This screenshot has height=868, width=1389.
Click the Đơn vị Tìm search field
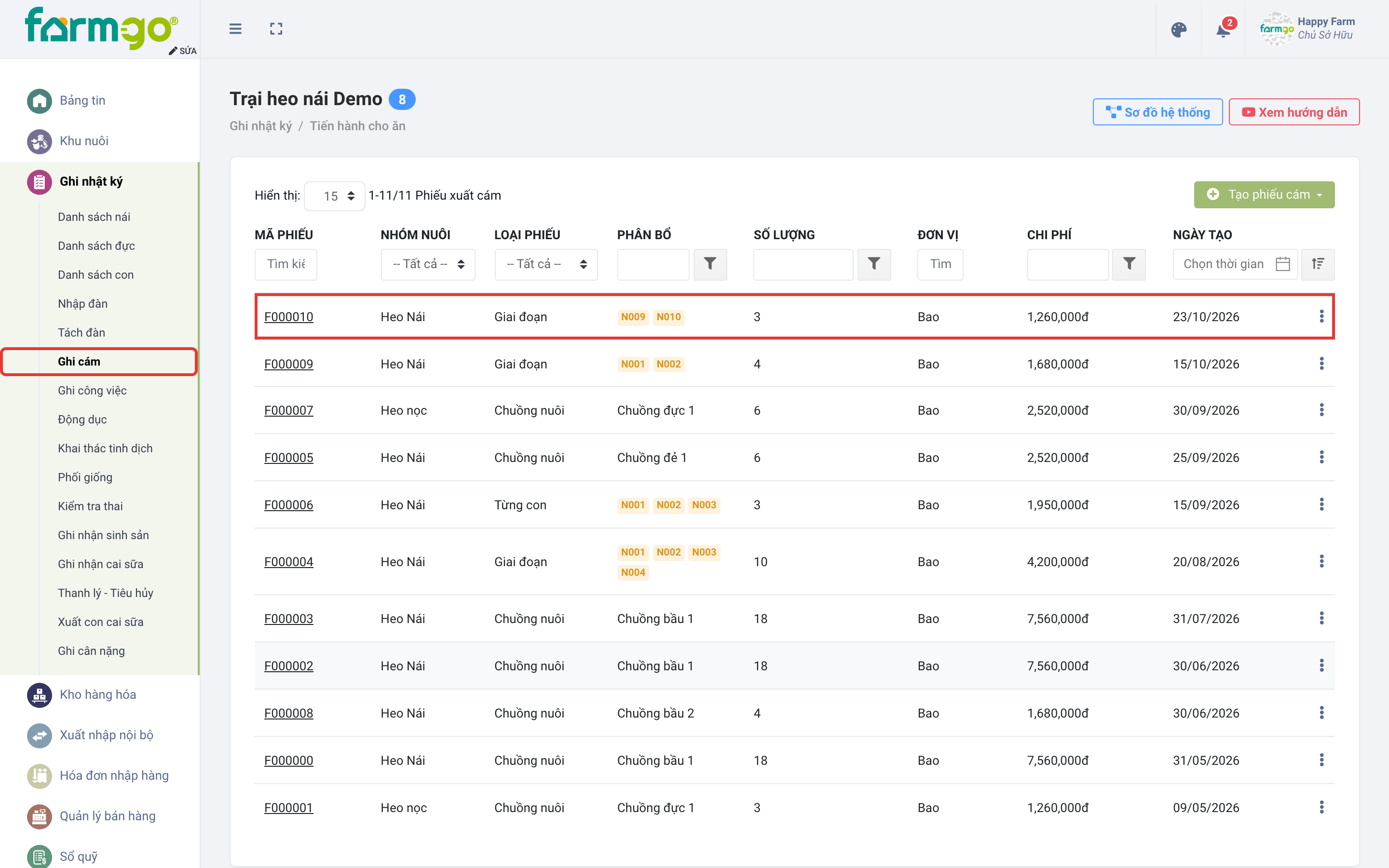(x=940, y=264)
